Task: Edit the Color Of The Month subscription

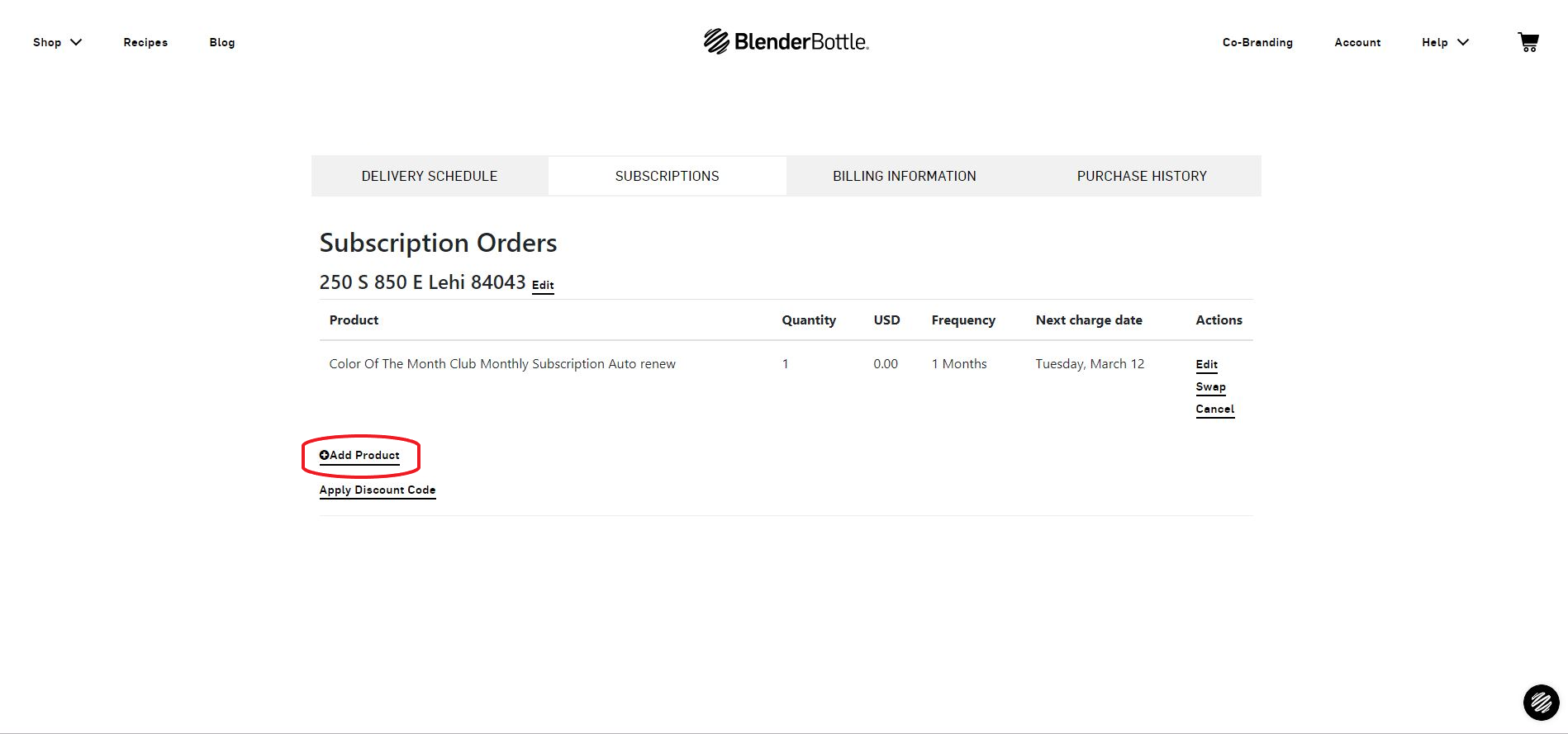Action: (x=1207, y=364)
